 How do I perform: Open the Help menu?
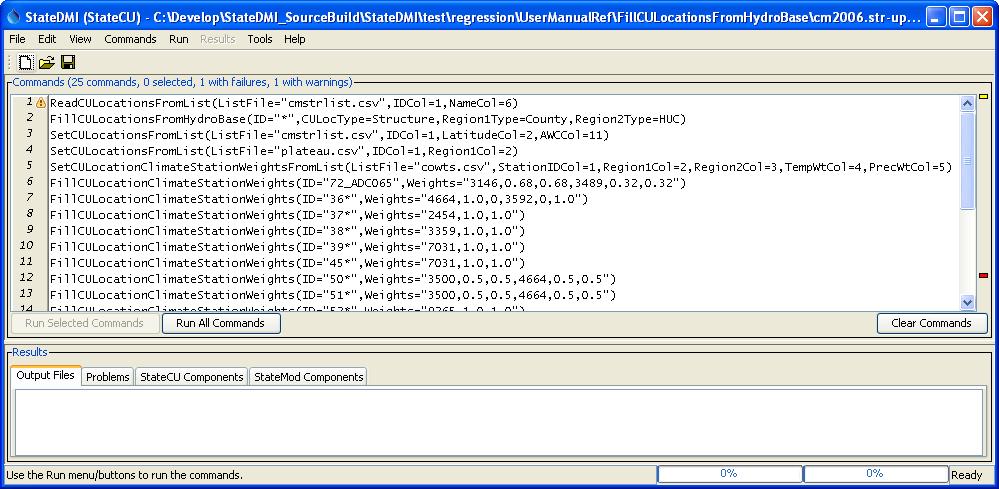pyautogui.click(x=294, y=39)
